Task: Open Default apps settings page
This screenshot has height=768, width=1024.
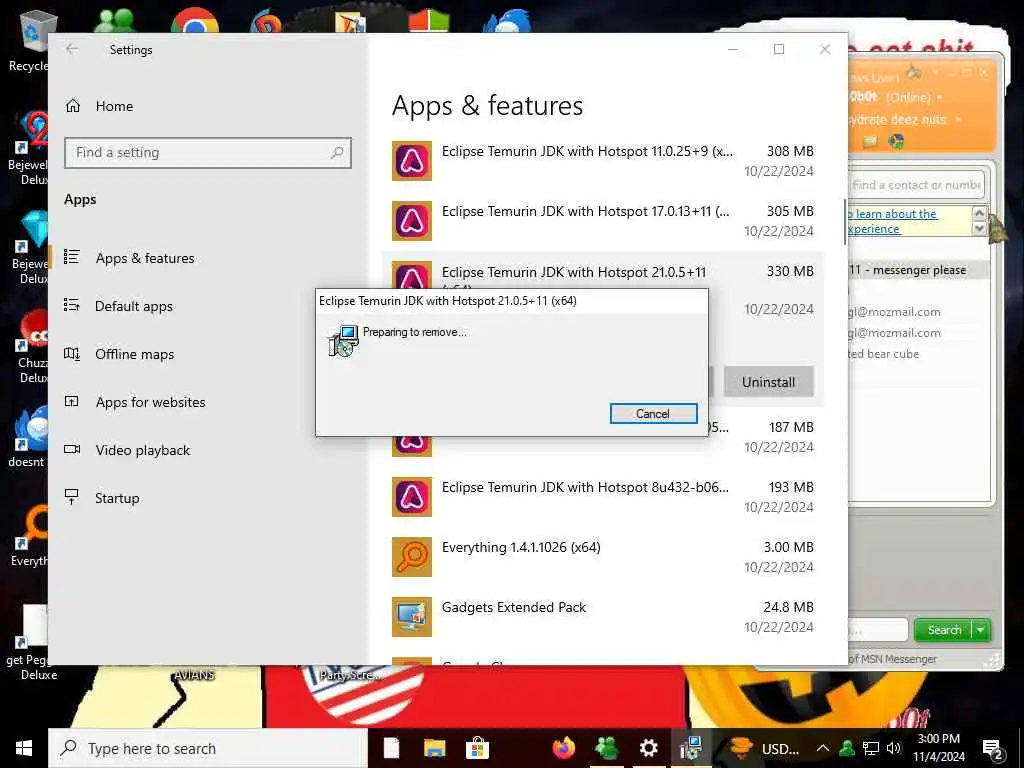Action: tap(134, 306)
